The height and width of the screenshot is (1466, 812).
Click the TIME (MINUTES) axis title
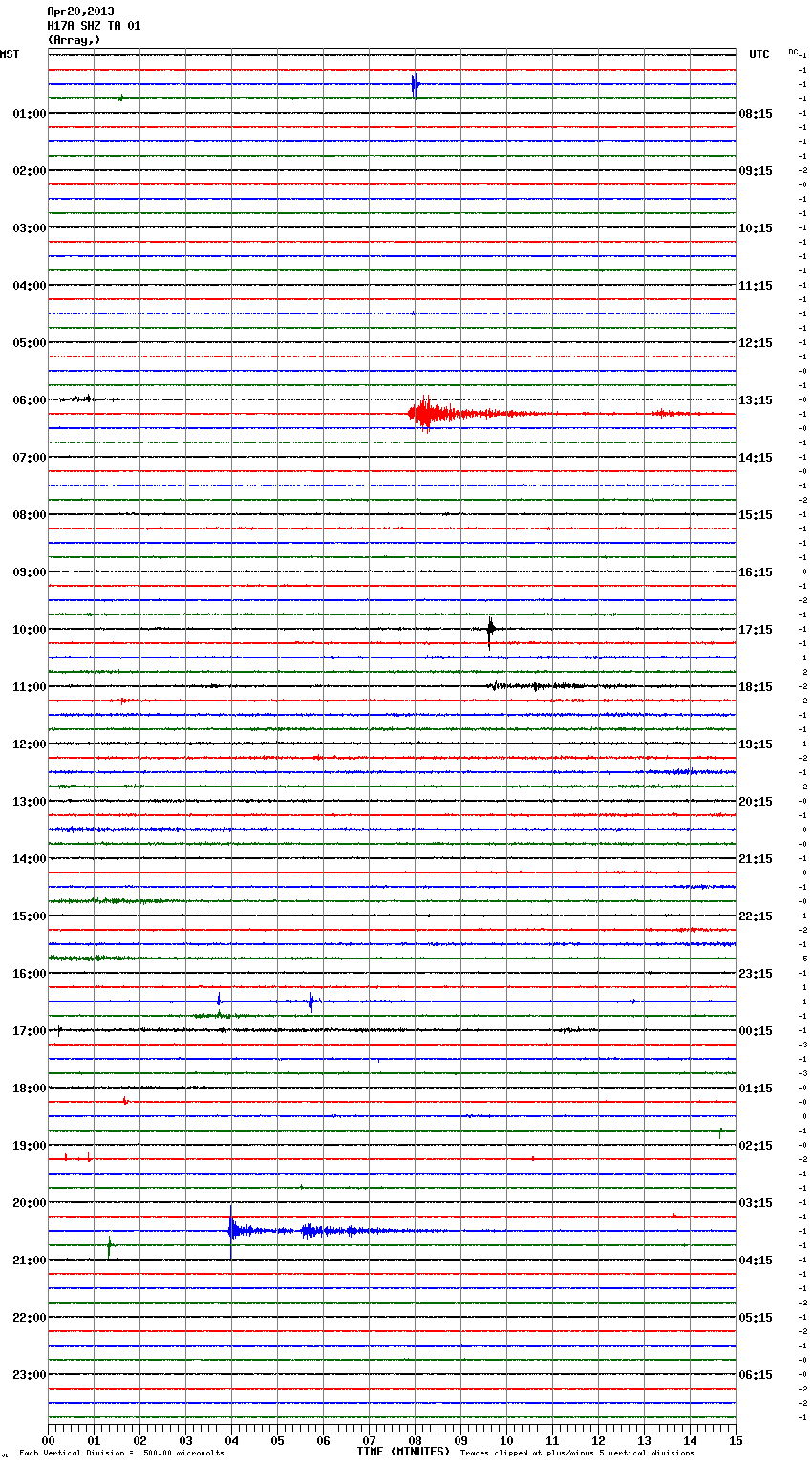tap(403, 1452)
